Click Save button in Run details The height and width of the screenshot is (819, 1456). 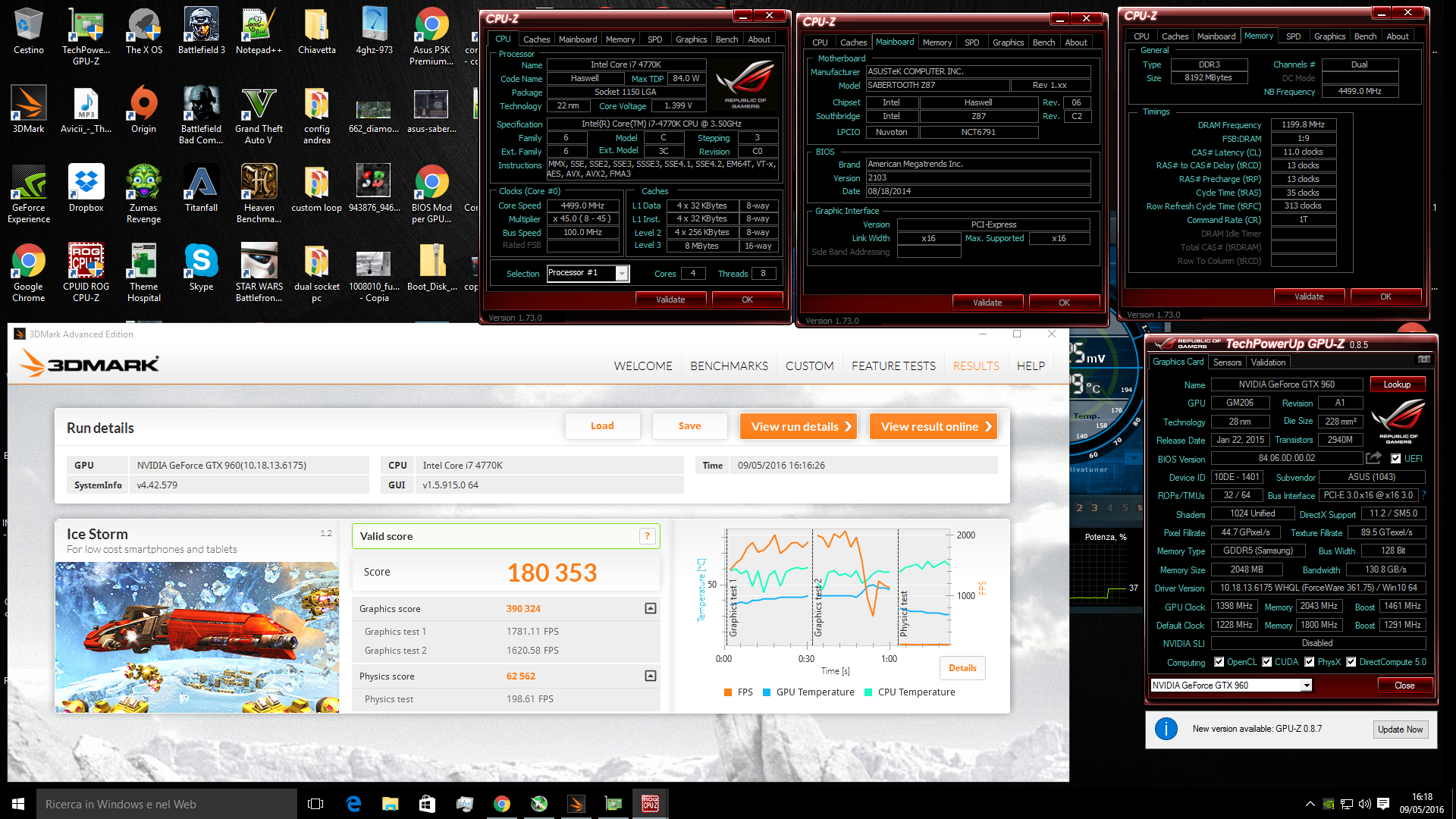[689, 426]
